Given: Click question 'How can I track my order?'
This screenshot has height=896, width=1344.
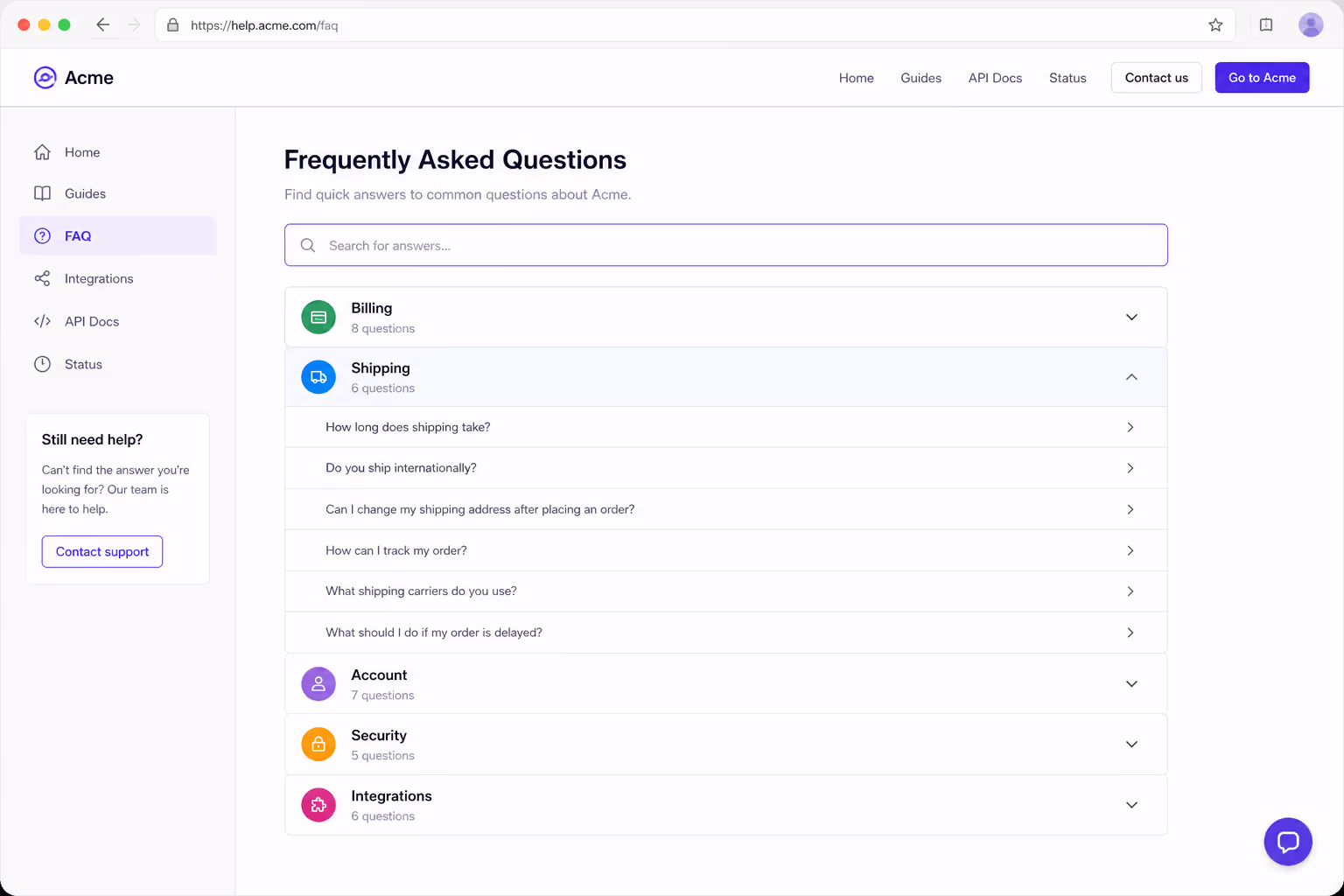Looking at the screenshot, I should pos(396,550).
